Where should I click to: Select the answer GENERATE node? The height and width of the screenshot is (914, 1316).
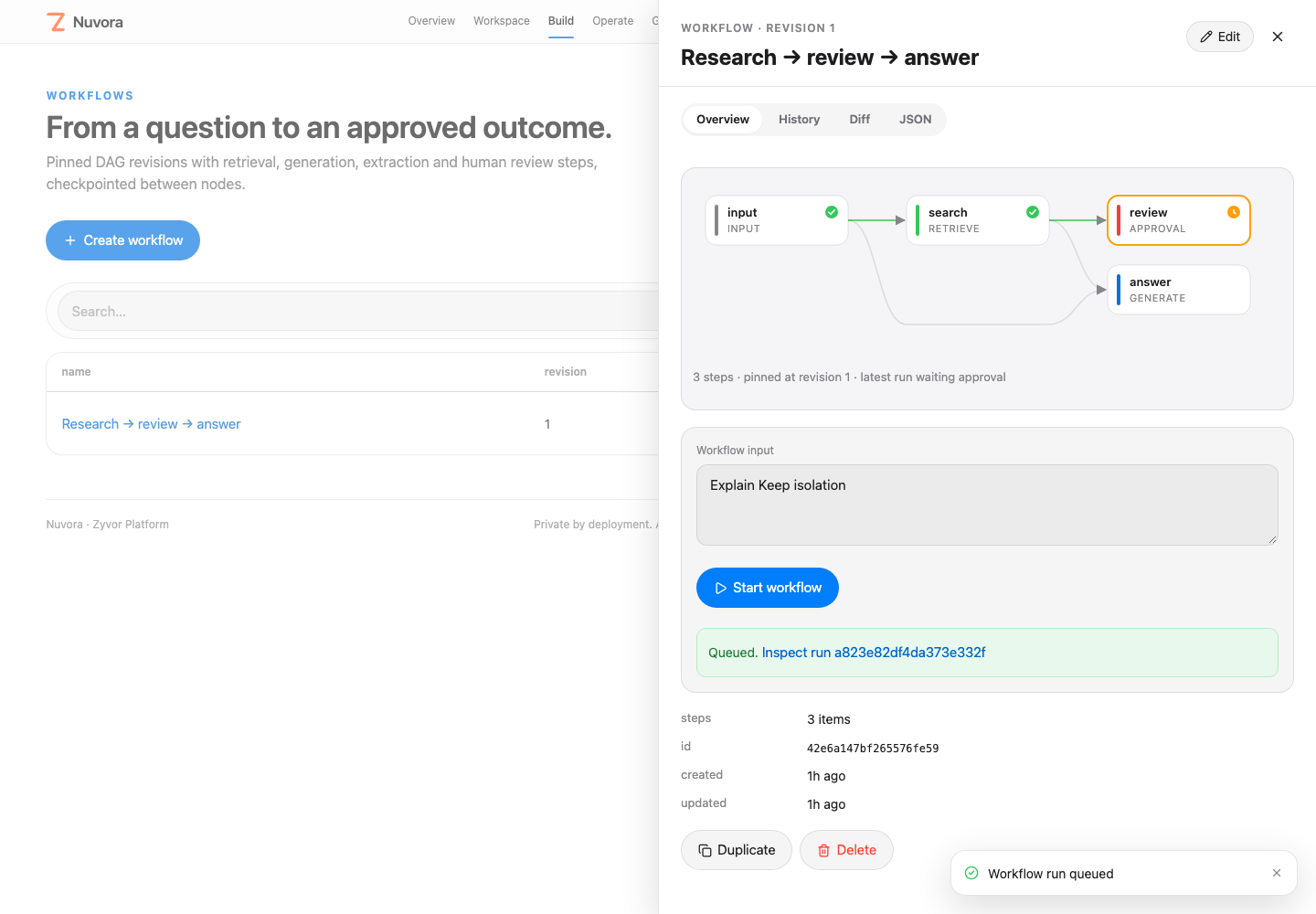1179,290
